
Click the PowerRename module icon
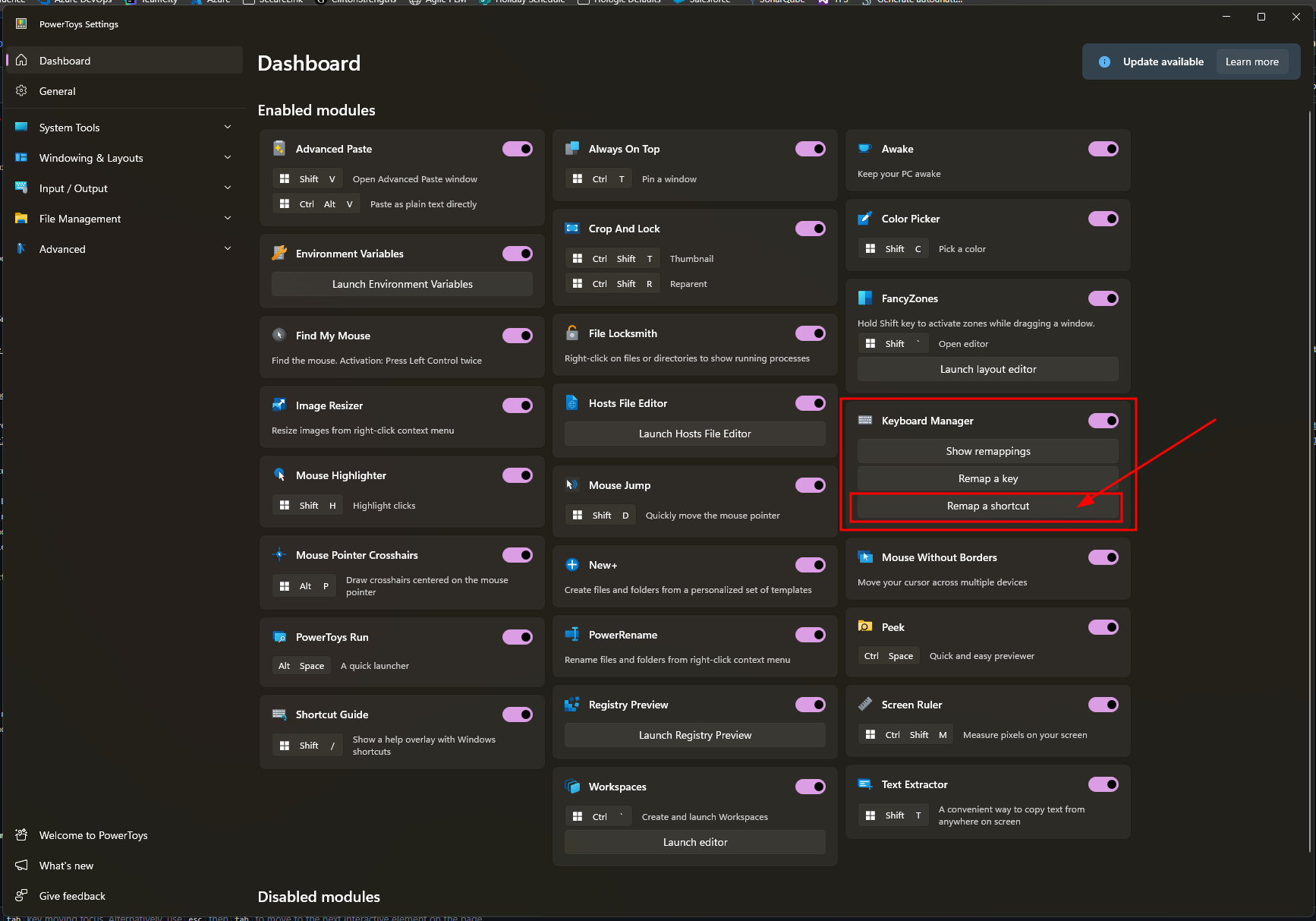point(572,635)
